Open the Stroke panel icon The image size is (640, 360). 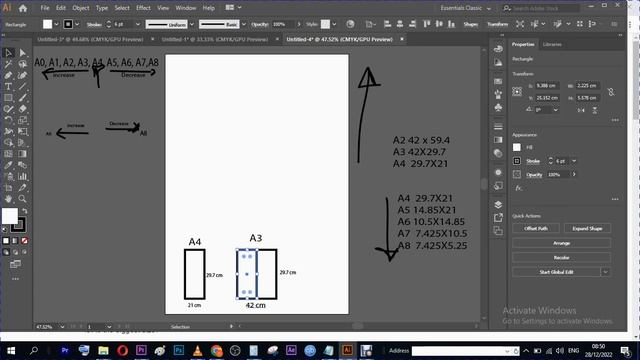498,127
